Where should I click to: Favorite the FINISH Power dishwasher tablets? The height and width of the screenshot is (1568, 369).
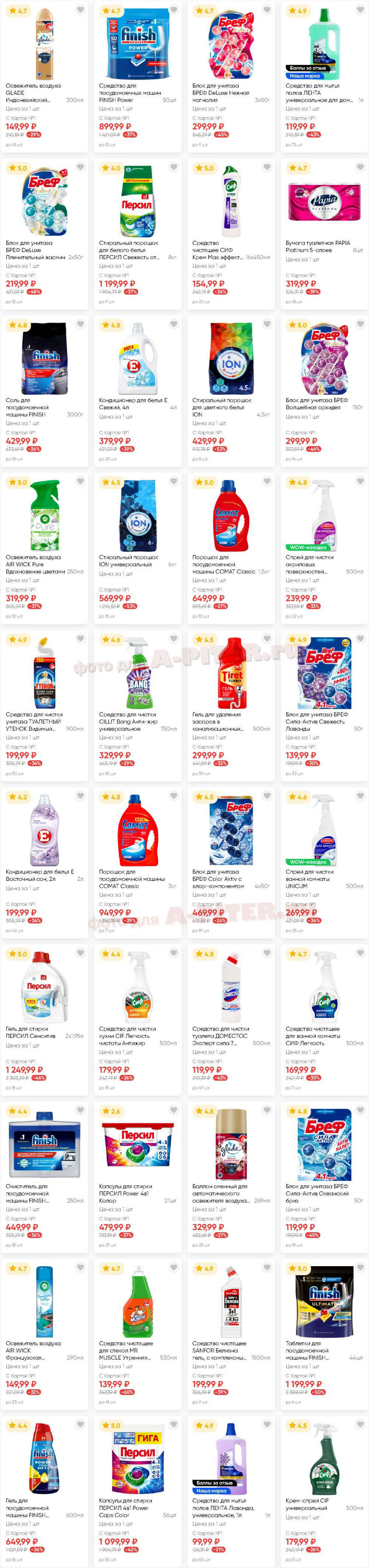point(173,10)
